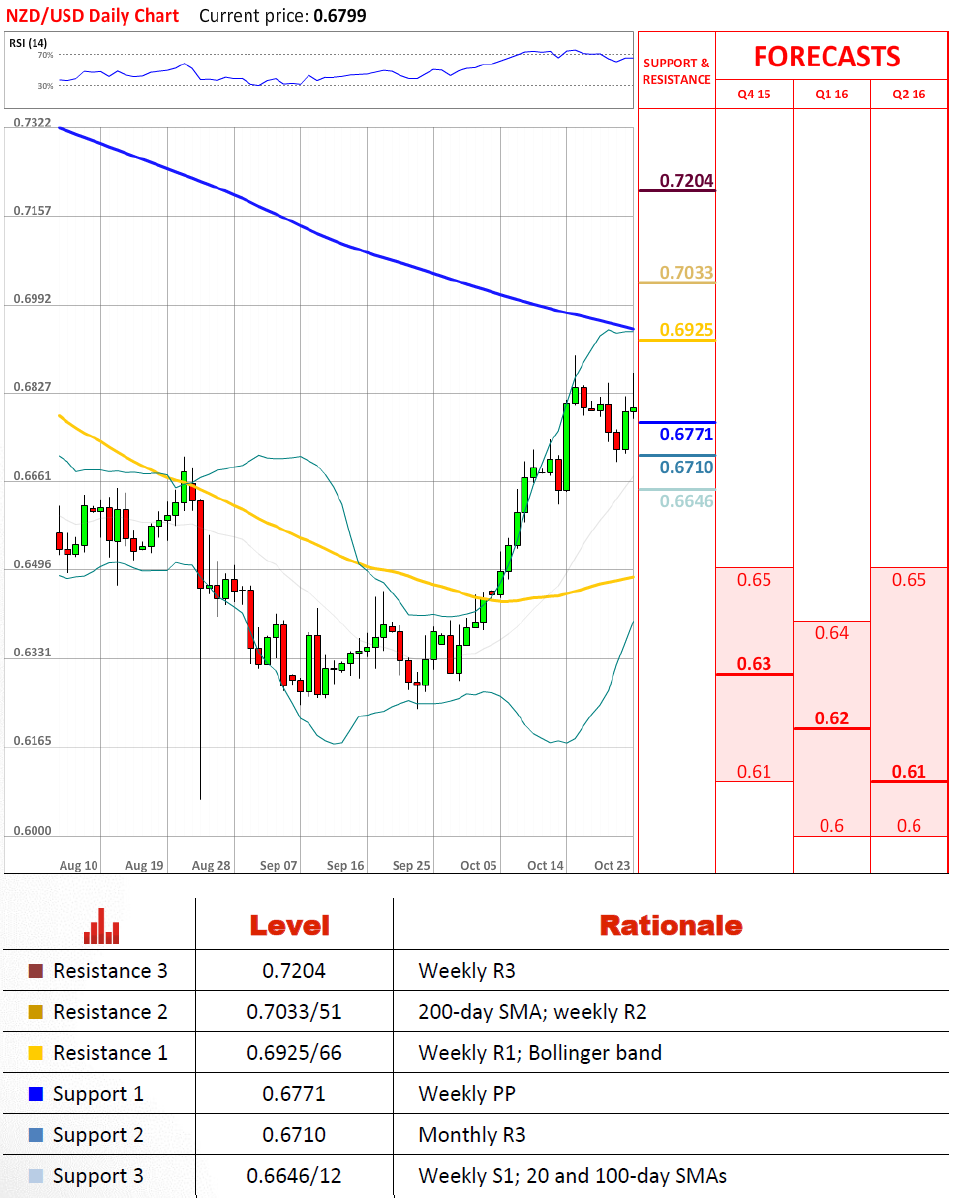Screen dimensions: 961x1198
Task: Click the 0.6000 price axis label
Action: [33, 831]
